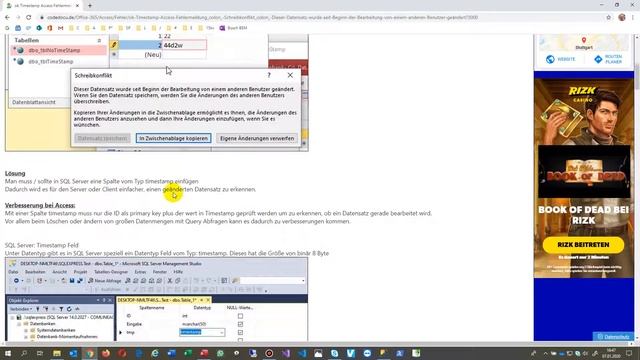This screenshot has height=360, width=640.
Task: Open the Fenster menu in SSMS
Action: point(160,272)
